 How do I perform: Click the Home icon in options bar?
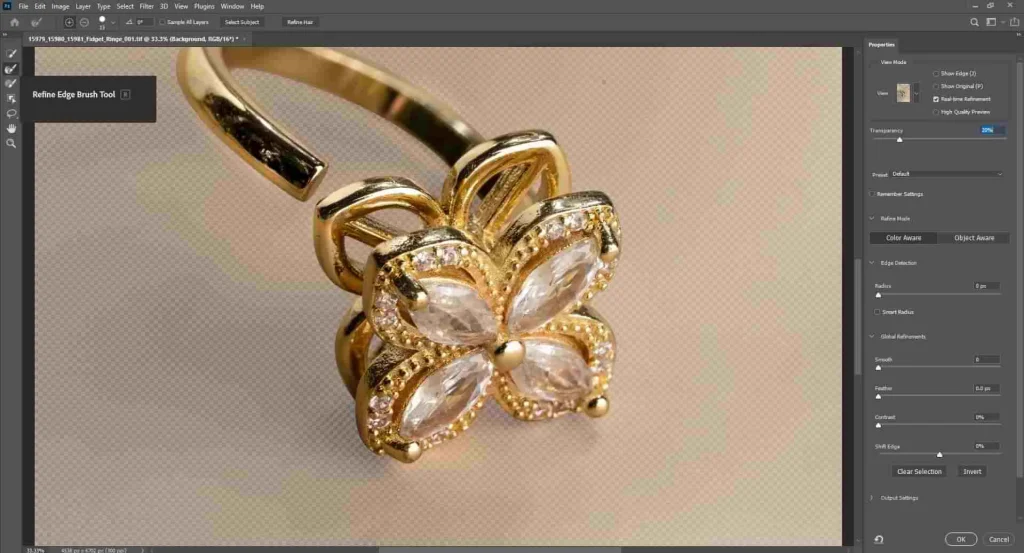14,22
